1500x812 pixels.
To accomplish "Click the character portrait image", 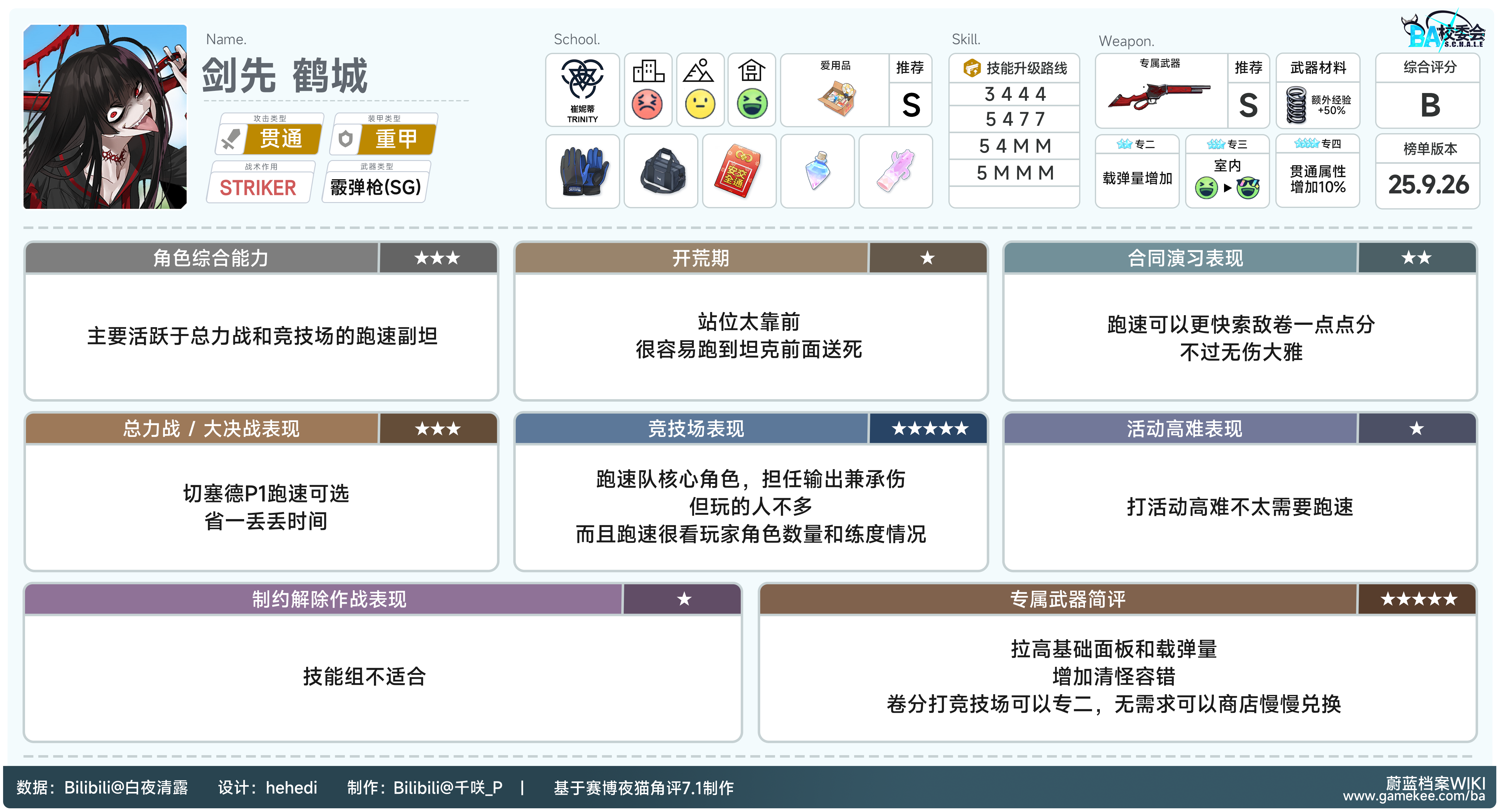I will [x=105, y=116].
